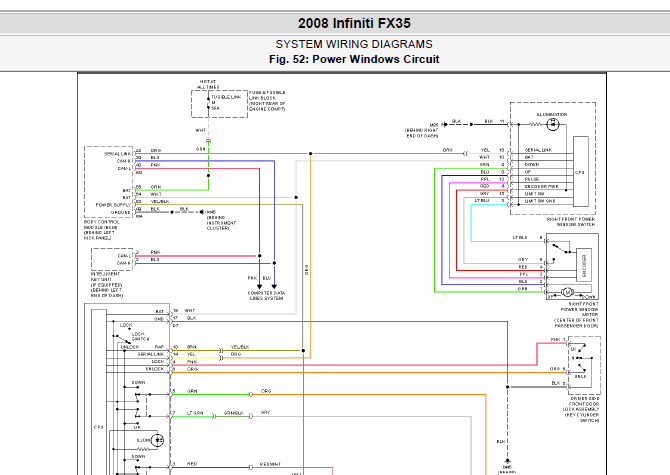Image resolution: width=670 pixels, height=475 pixels.
Task: Click the "RED/WHT" wire label
Action: pos(270,464)
